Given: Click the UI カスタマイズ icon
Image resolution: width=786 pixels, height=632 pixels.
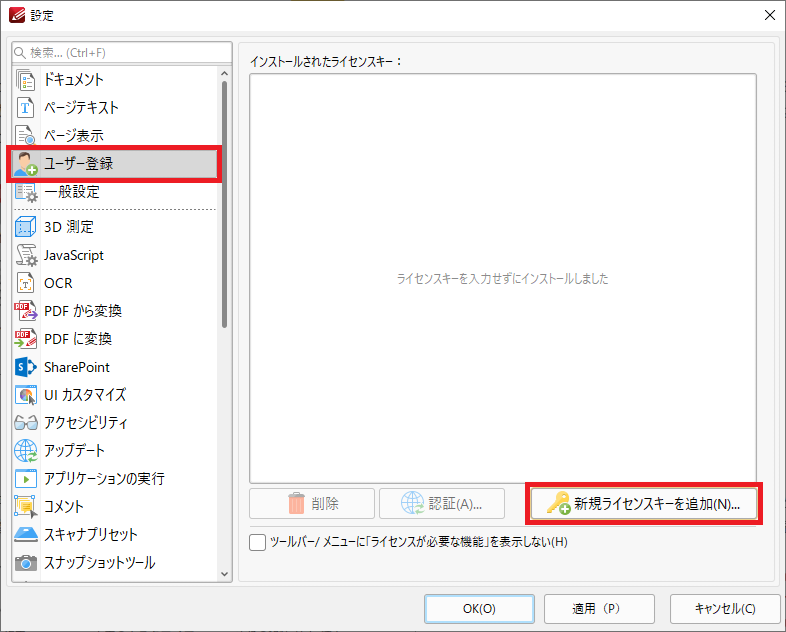Looking at the screenshot, I should [26, 395].
